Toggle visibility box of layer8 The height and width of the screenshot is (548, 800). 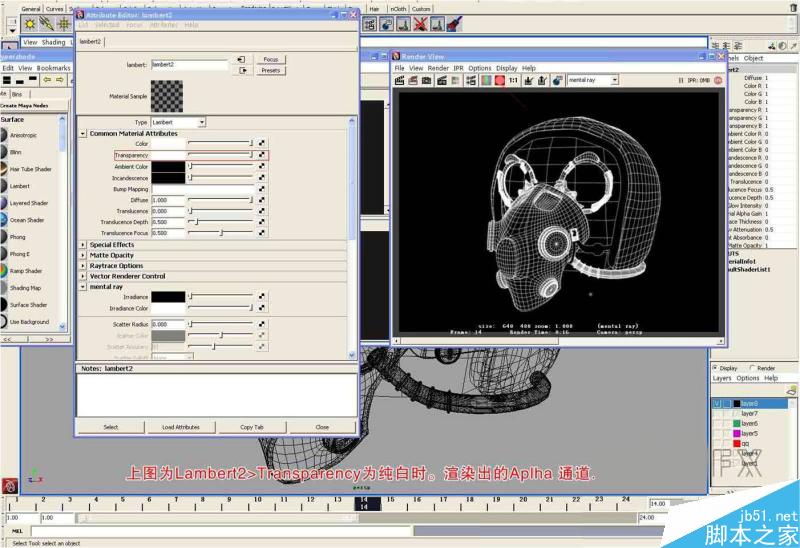point(718,403)
